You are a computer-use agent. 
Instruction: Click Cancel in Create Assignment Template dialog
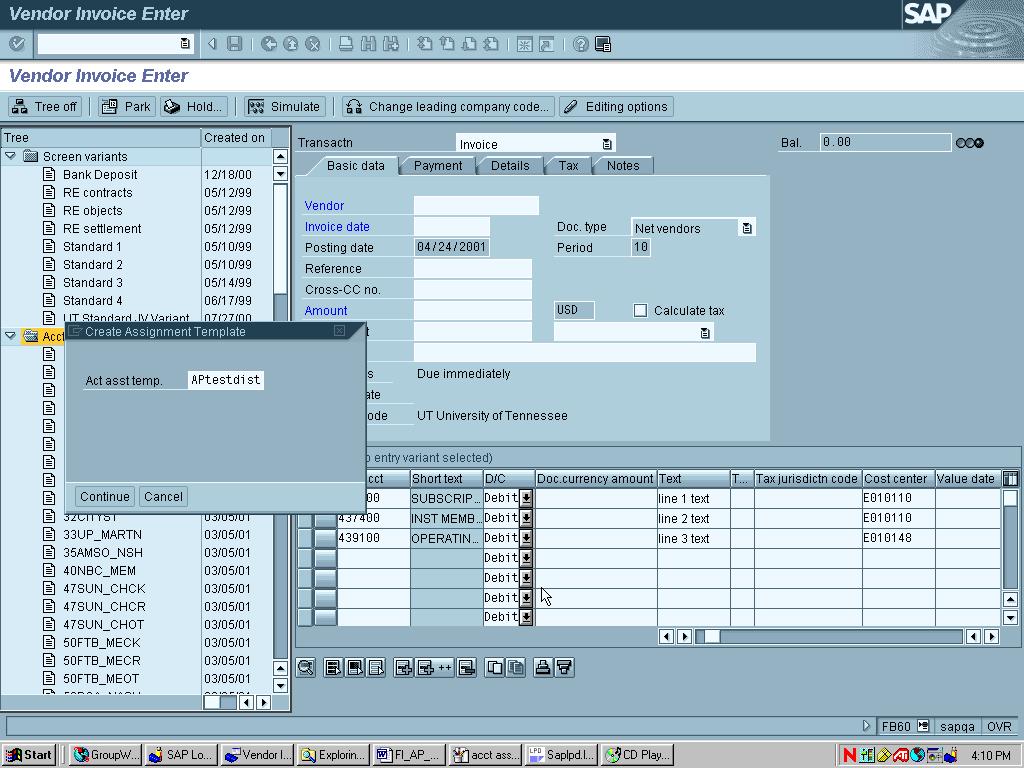[x=163, y=496]
